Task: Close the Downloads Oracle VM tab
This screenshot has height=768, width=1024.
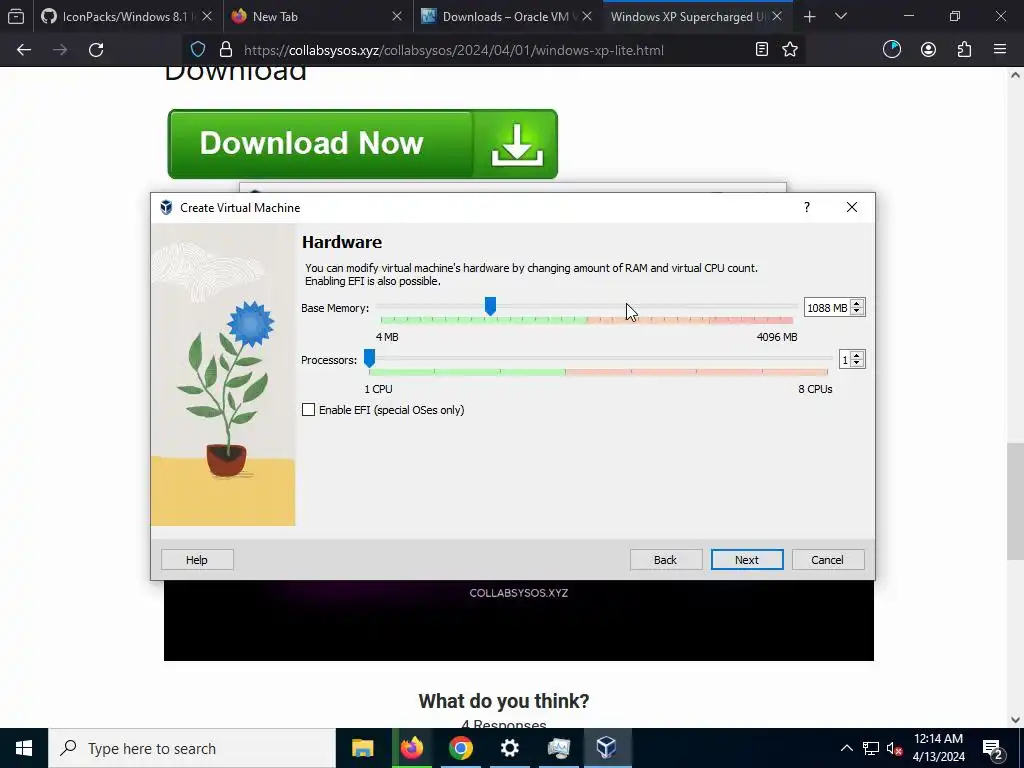Action: pos(587,16)
